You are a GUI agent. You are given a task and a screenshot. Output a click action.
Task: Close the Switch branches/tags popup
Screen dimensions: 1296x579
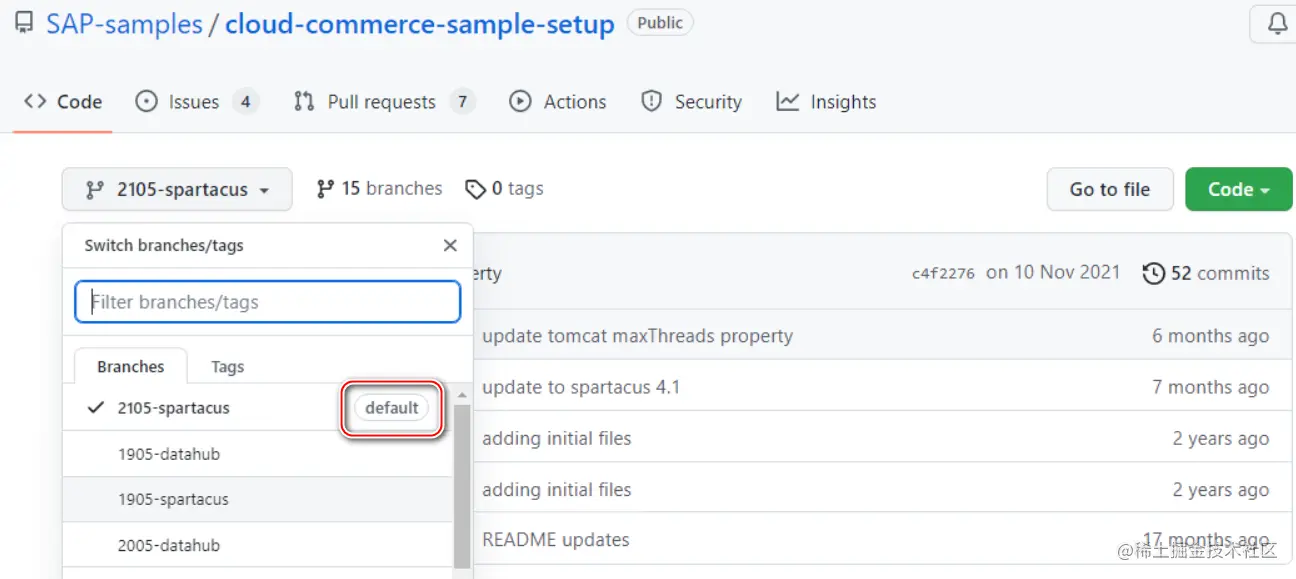(x=450, y=245)
